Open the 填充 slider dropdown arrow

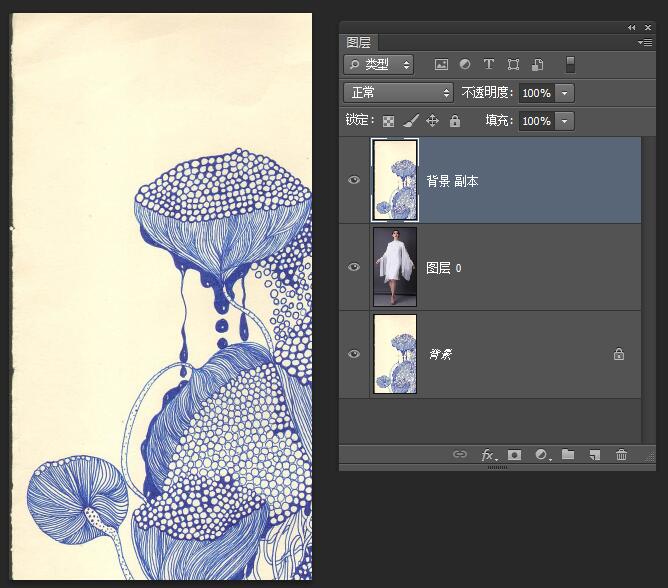coord(564,121)
